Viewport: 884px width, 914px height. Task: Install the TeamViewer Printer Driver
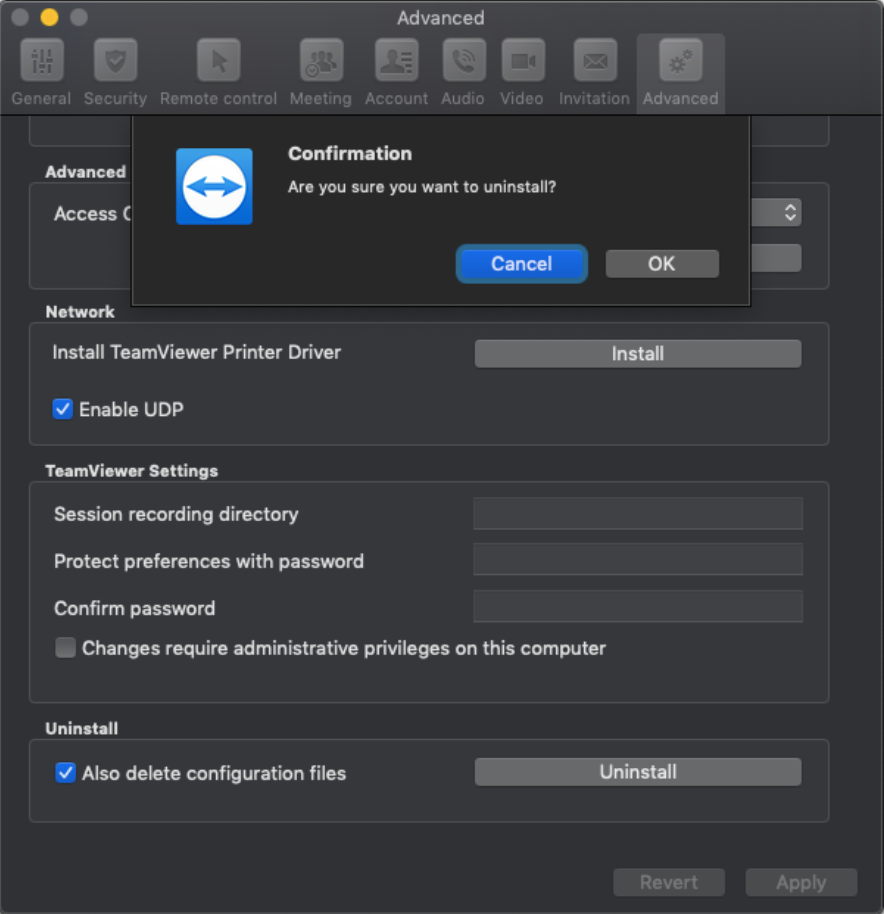(638, 354)
